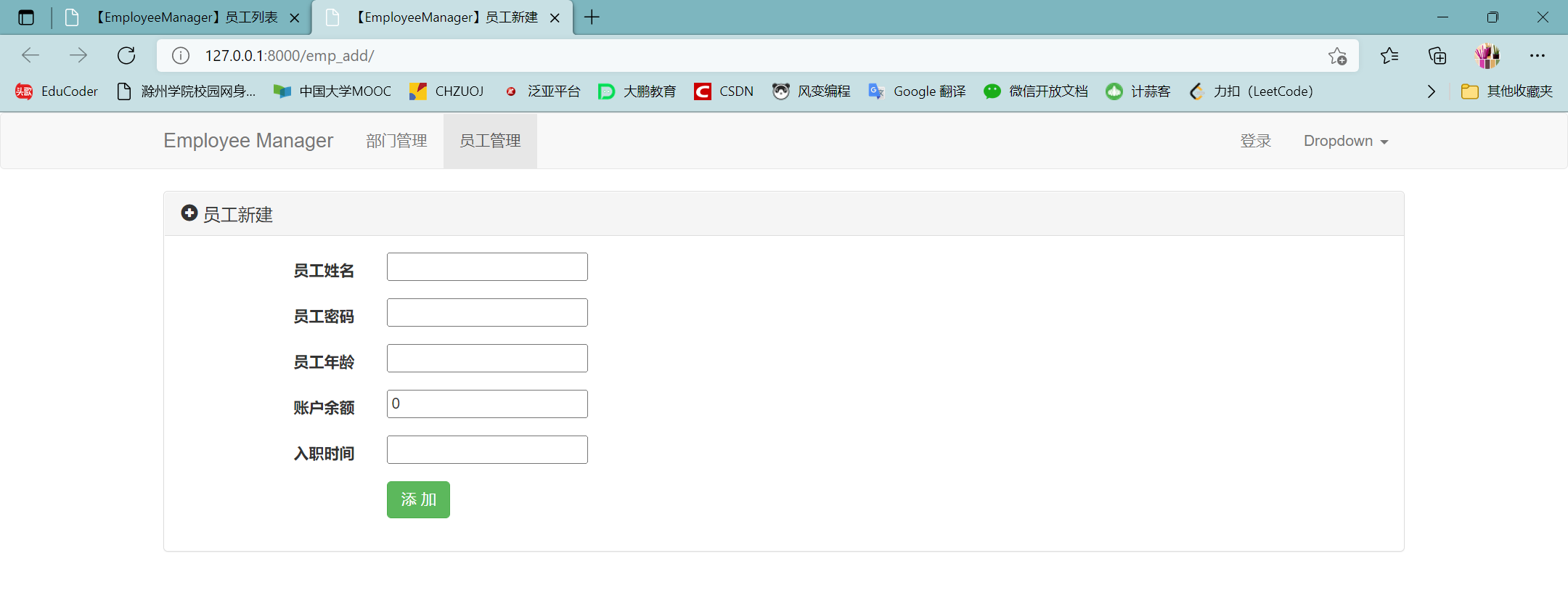Open the Favorites list icon
Screen dimensions: 1568x609
(x=1389, y=55)
